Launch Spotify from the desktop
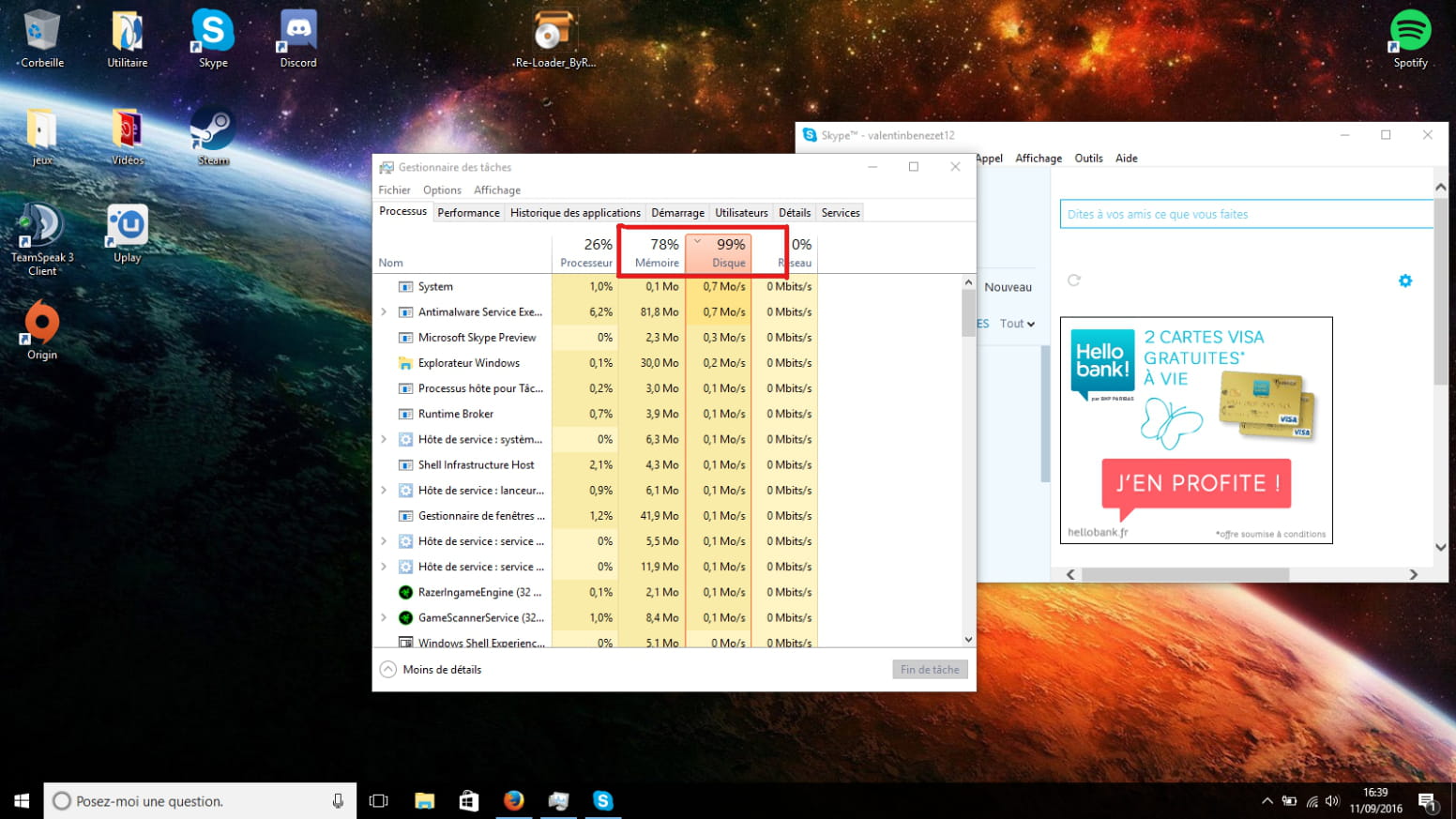1456x819 pixels. pyautogui.click(x=1409, y=38)
